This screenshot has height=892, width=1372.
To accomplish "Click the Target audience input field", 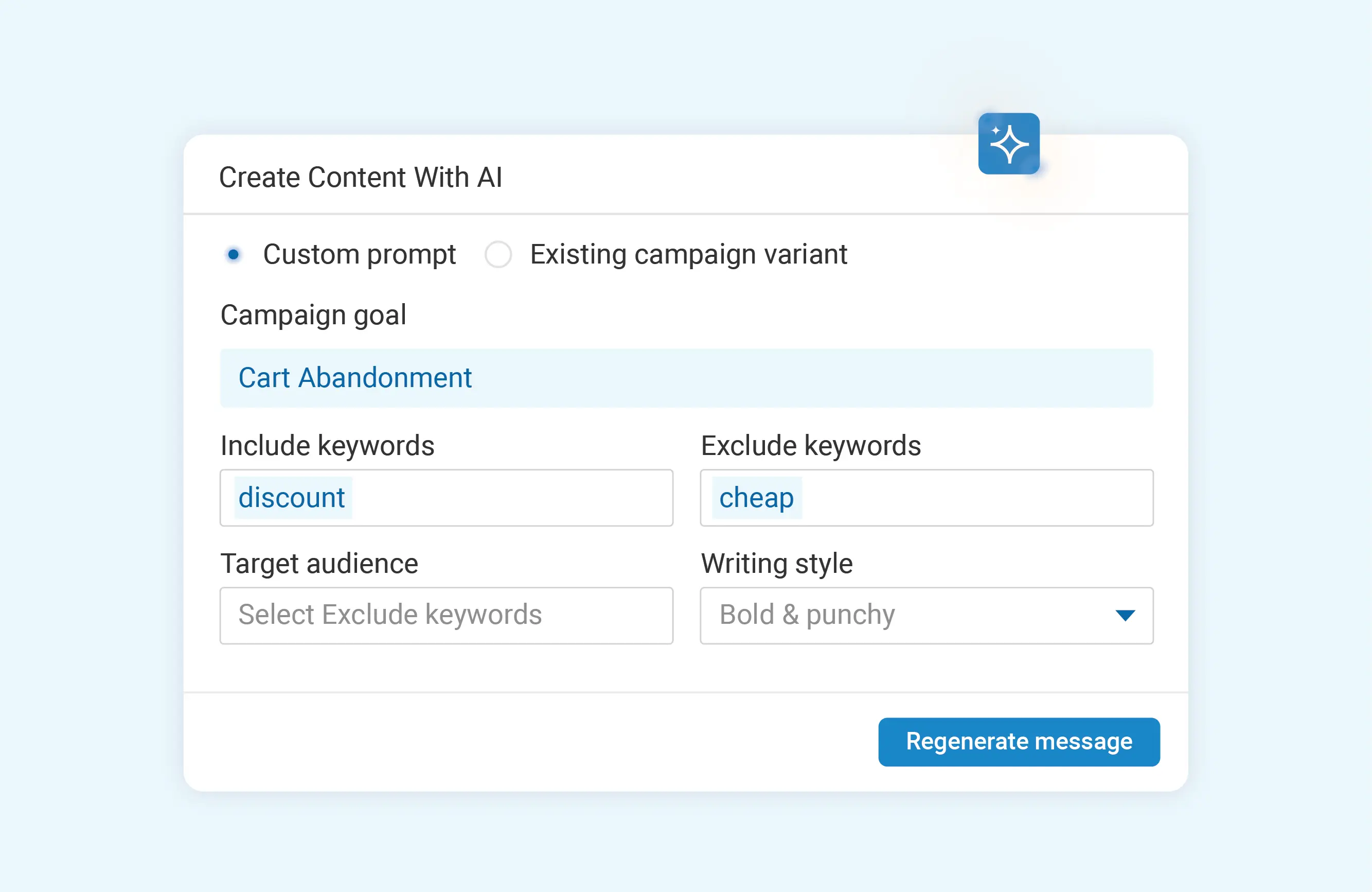I will pyautogui.click(x=446, y=615).
